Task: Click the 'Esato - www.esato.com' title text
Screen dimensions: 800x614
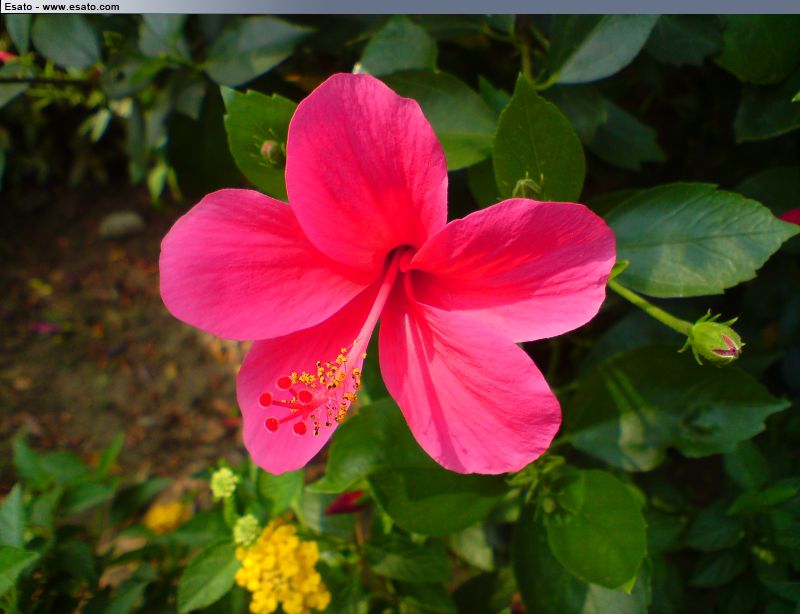Action: pos(62,7)
